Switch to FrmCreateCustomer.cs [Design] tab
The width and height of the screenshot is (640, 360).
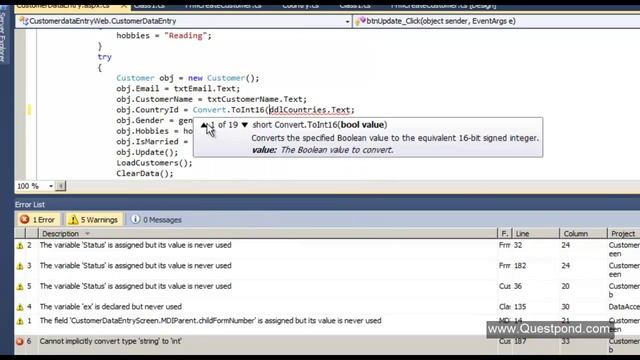pos(443,5)
